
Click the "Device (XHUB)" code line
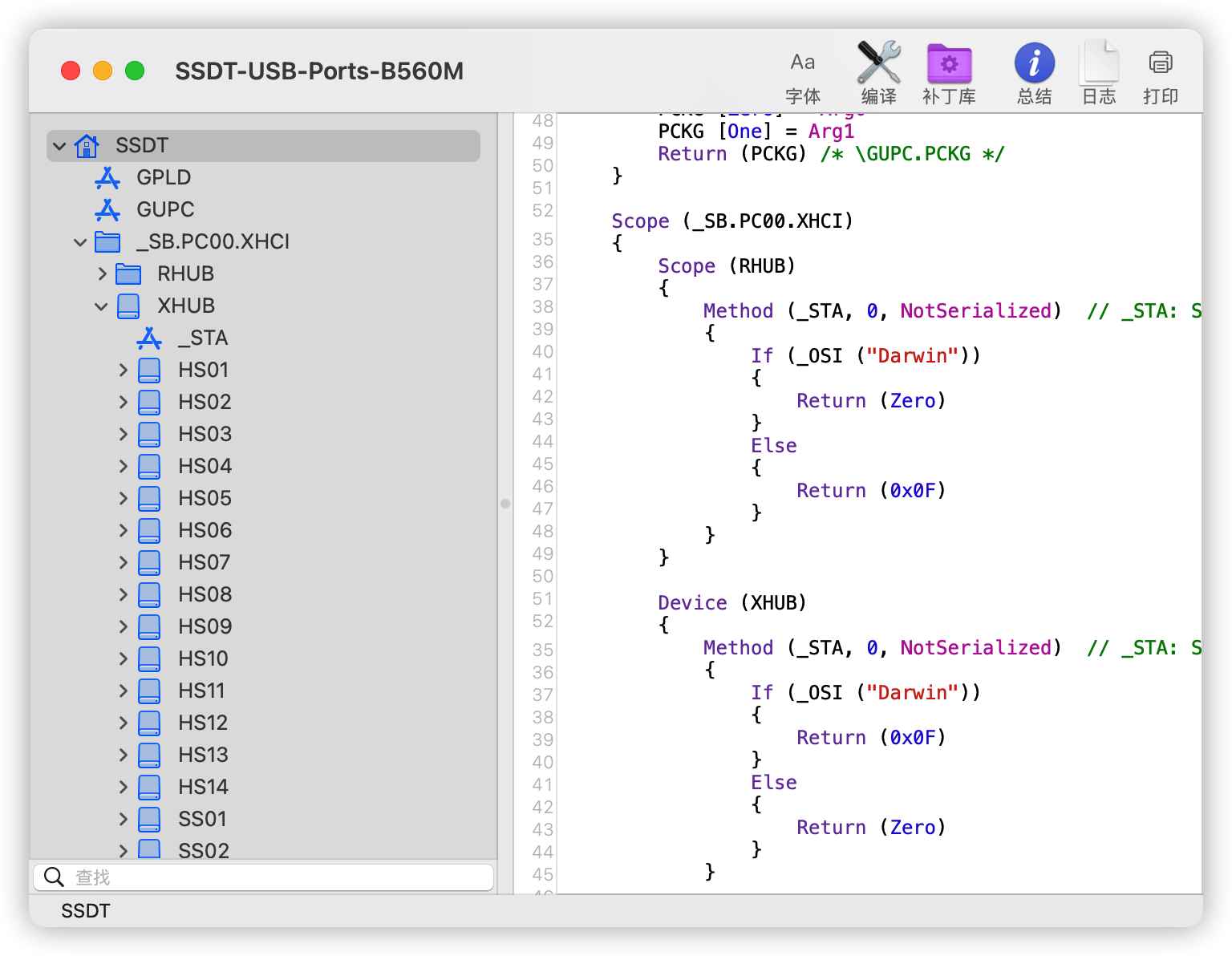732,602
